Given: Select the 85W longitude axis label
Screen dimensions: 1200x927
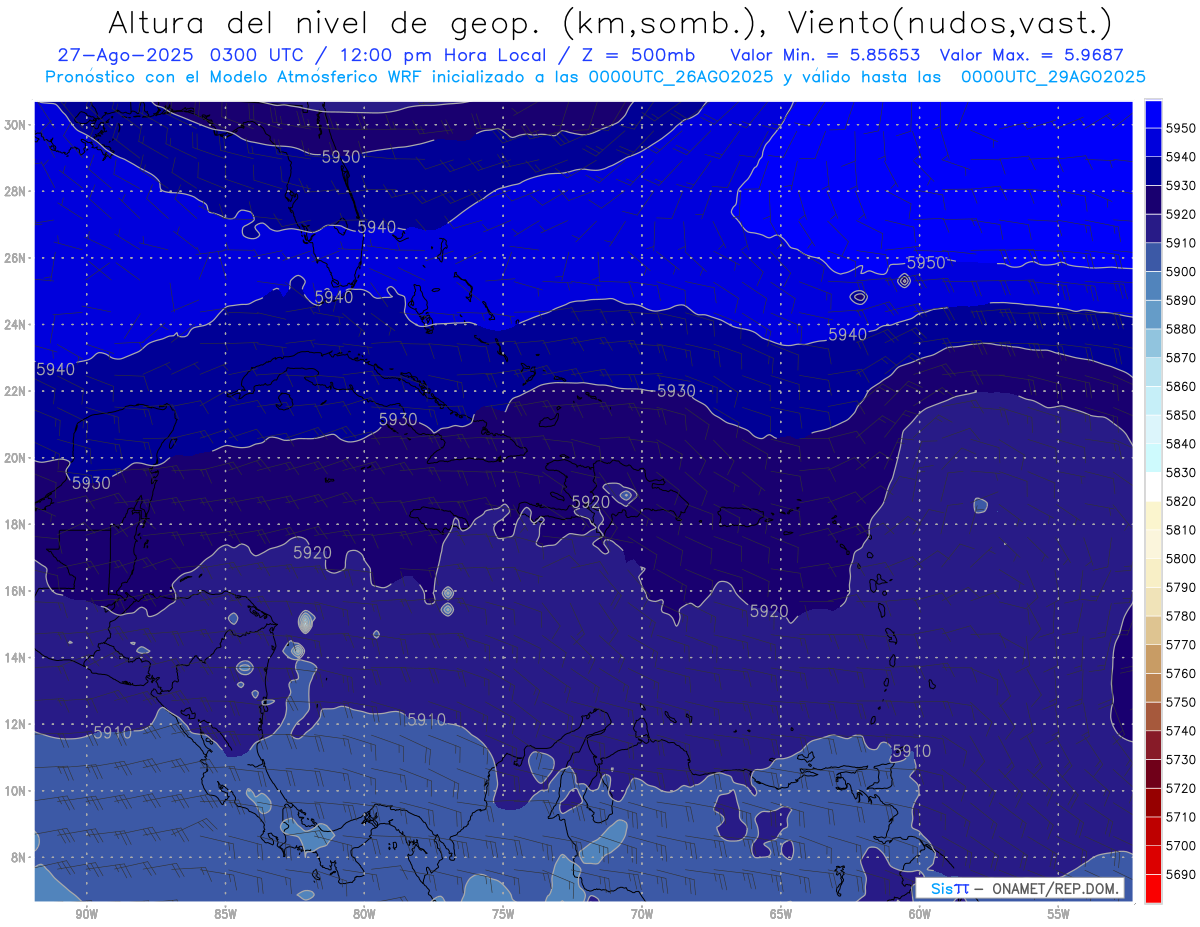Looking at the screenshot, I should click(x=225, y=914).
